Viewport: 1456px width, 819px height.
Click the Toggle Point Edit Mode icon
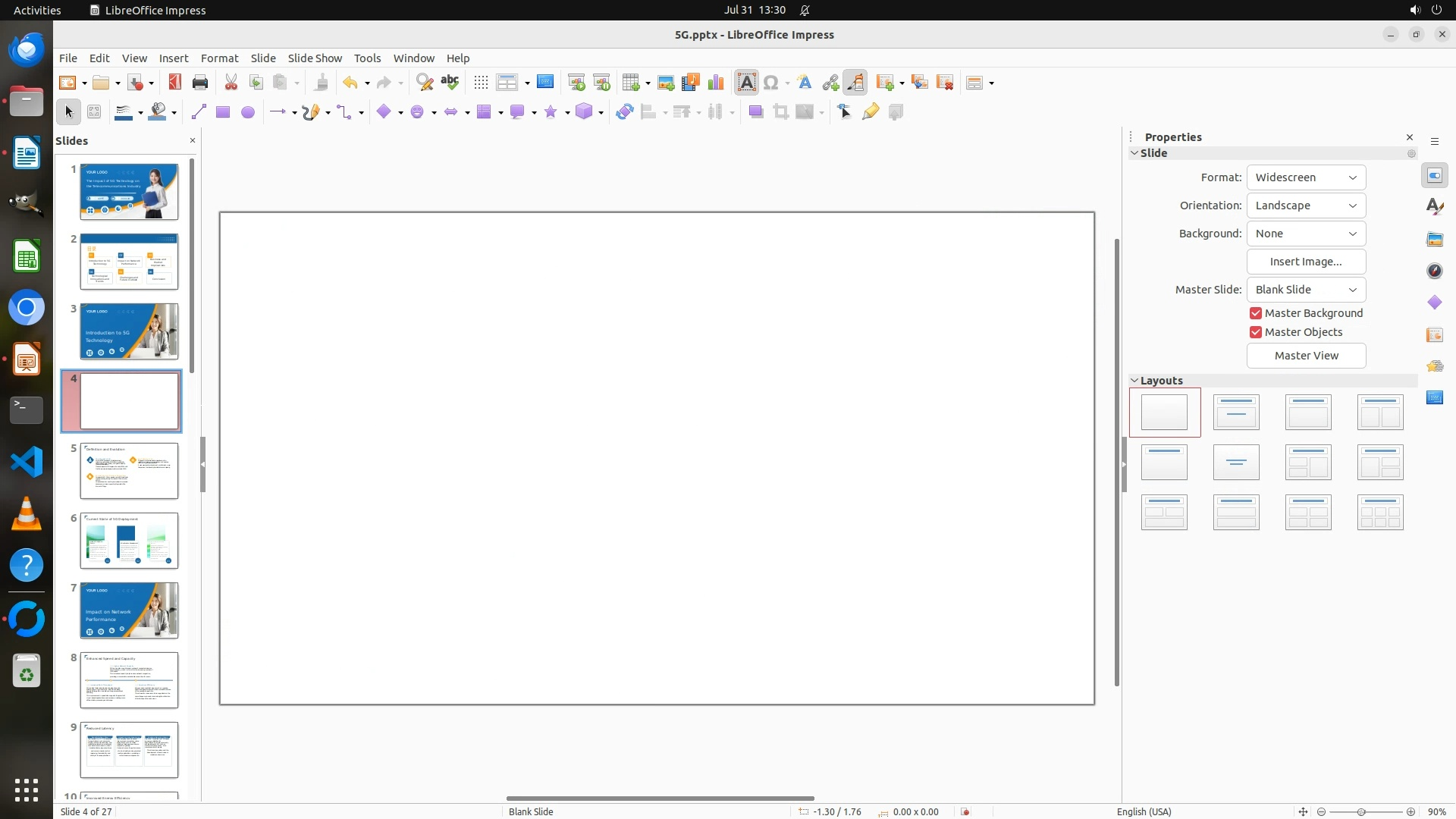point(845,112)
